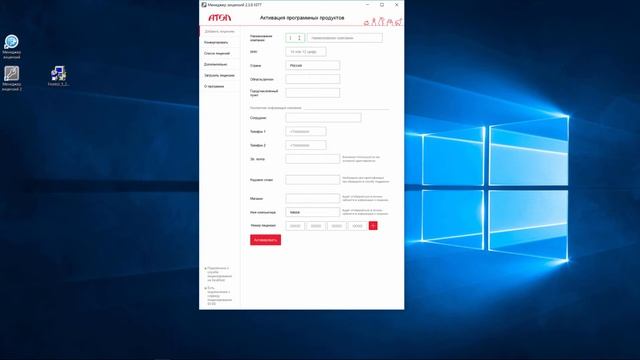Click the app icon in the window title bar
This screenshot has width=640, height=360.
[204, 5]
